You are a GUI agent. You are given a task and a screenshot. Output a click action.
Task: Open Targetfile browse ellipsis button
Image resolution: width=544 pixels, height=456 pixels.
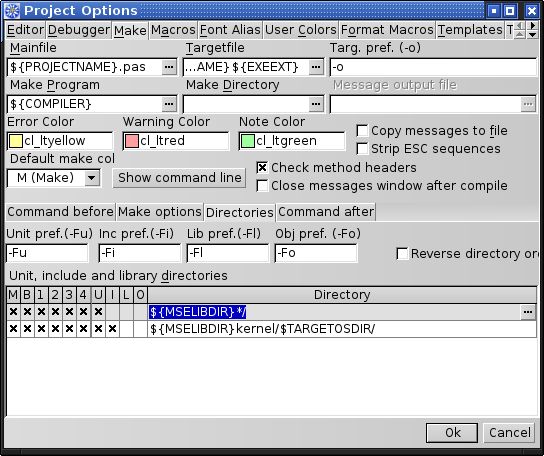(x=316, y=67)
